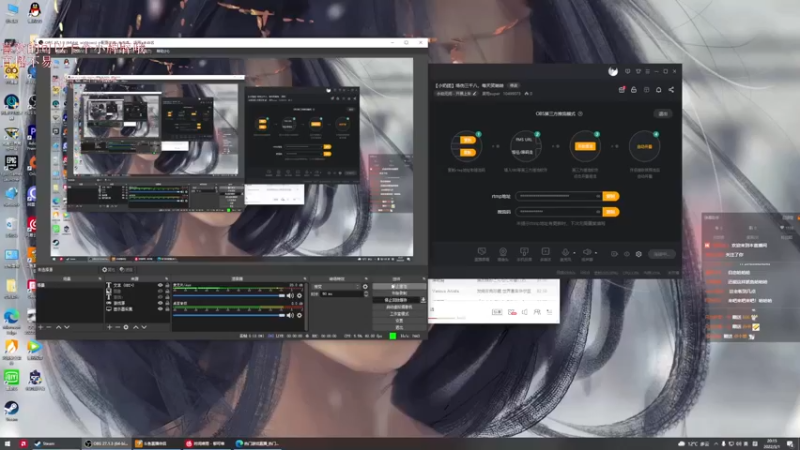Pop out the Scenes dock panel
The width and height of the screenshot is (800, 450).
pos(100,279)
